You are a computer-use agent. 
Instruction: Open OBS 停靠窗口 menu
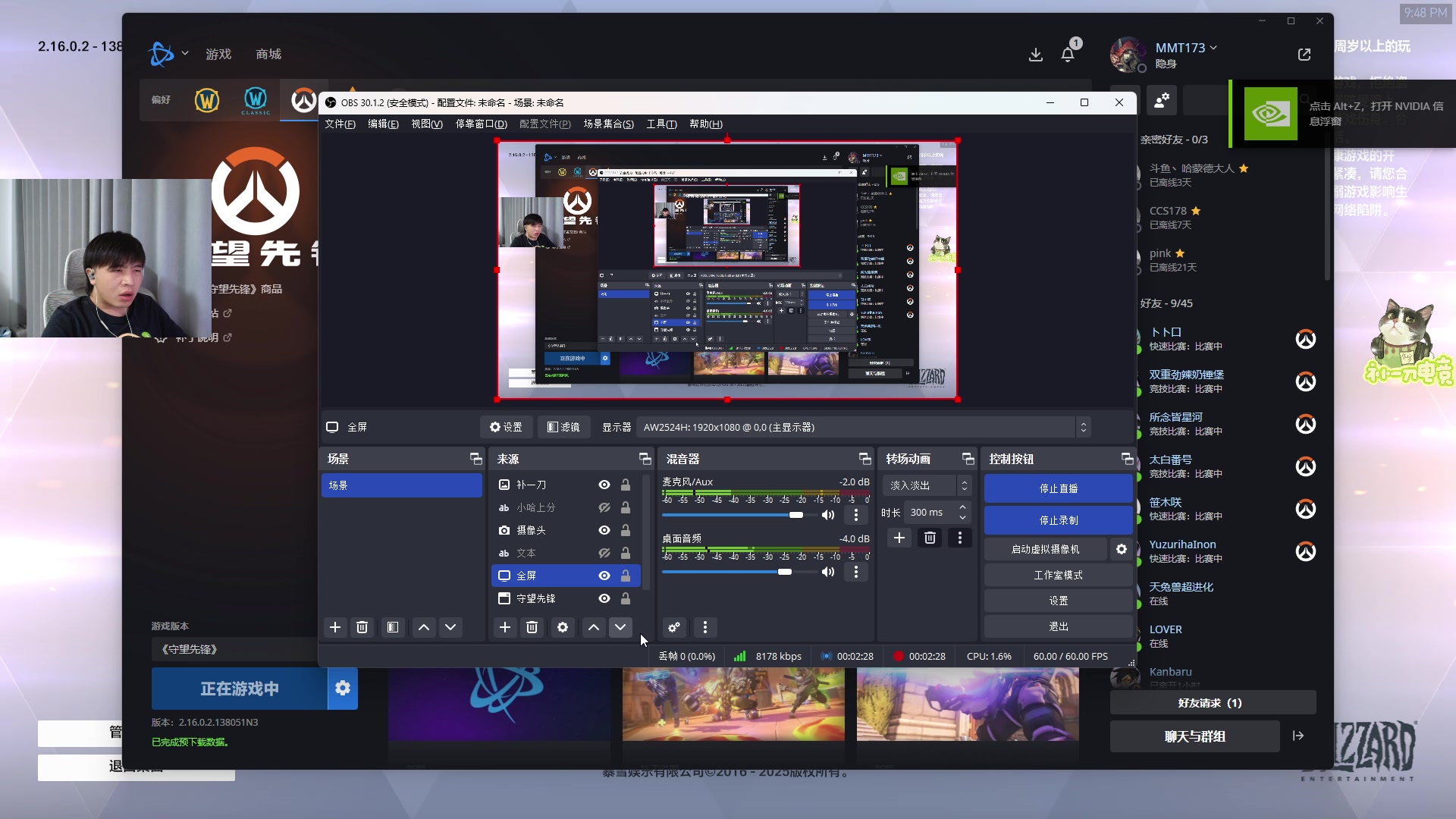pos(481,124)
